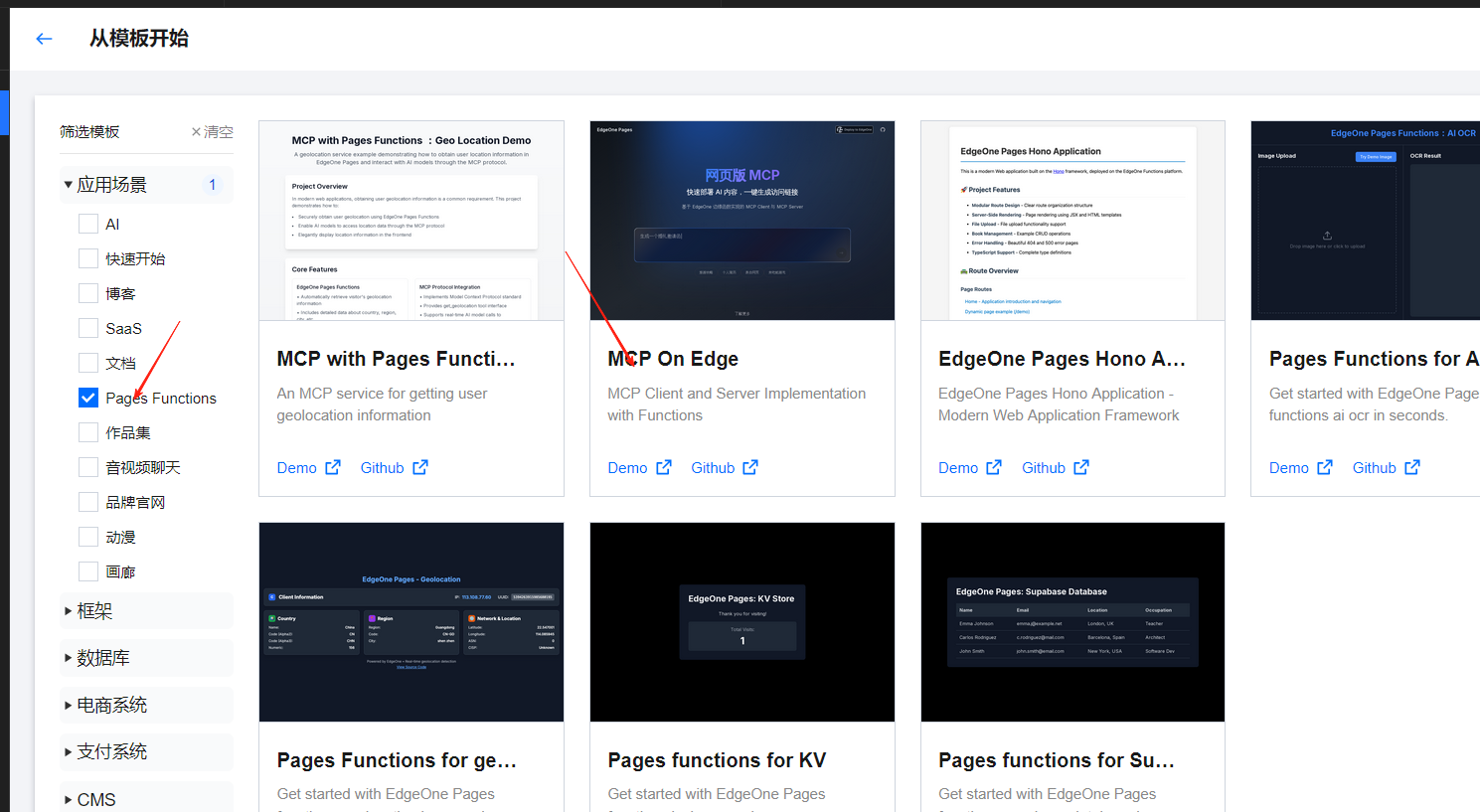Open Demo link for Pages Functions AI OCR
The width and height of the screenshot is (1480, 812).
tap(1289, 468)
